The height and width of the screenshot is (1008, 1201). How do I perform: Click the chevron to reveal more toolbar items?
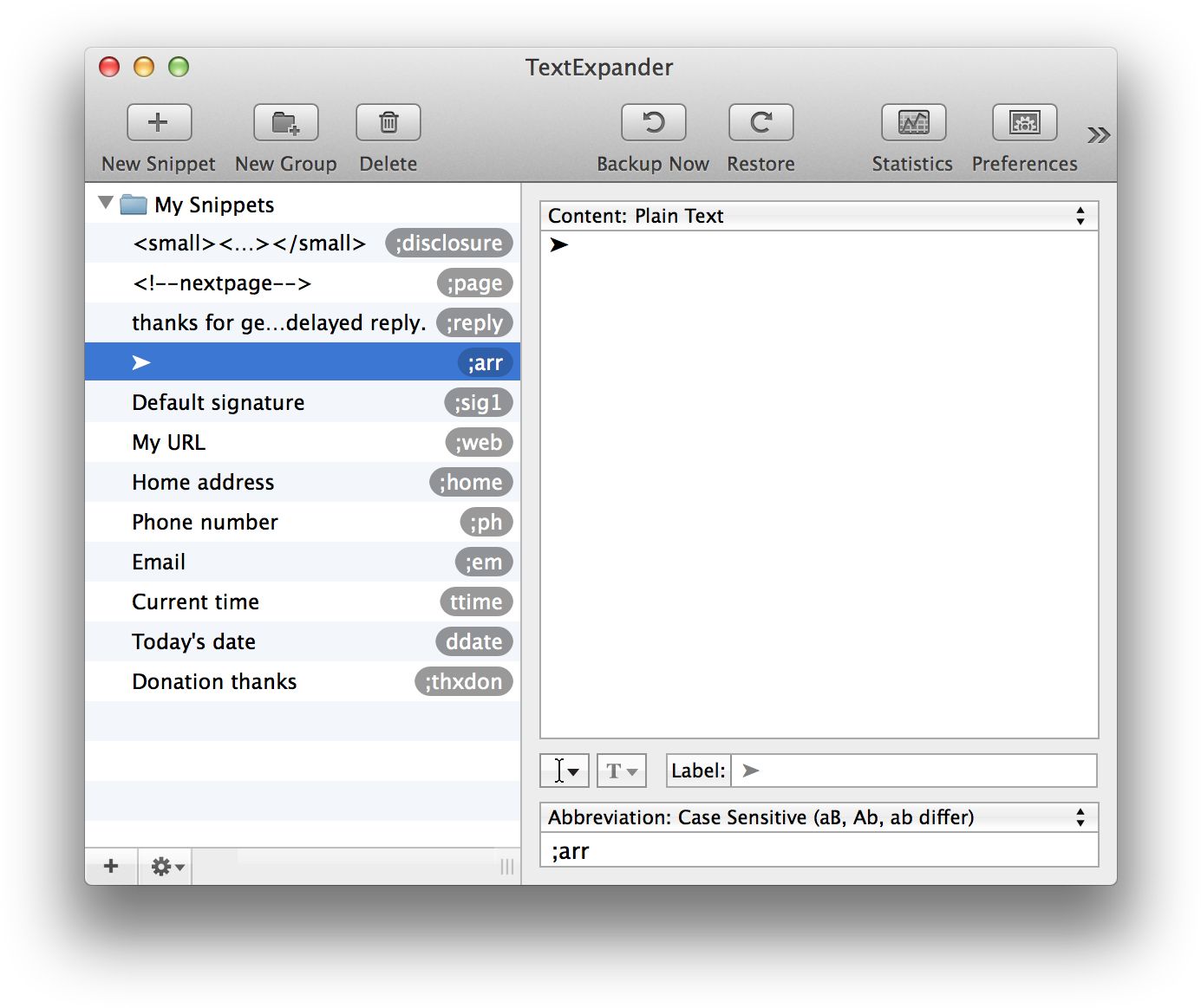[1098, 134]
